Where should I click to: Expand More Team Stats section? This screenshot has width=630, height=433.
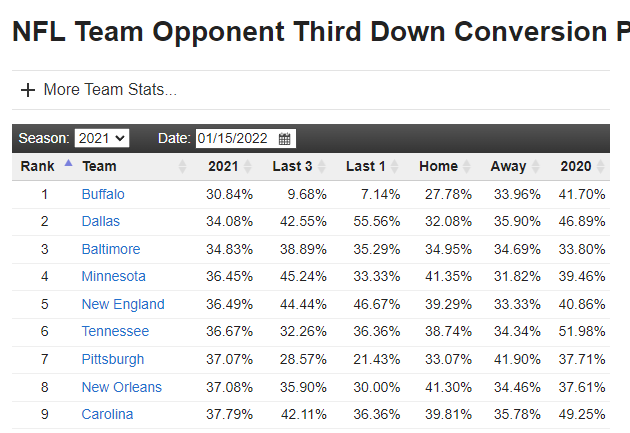(110, 90)
